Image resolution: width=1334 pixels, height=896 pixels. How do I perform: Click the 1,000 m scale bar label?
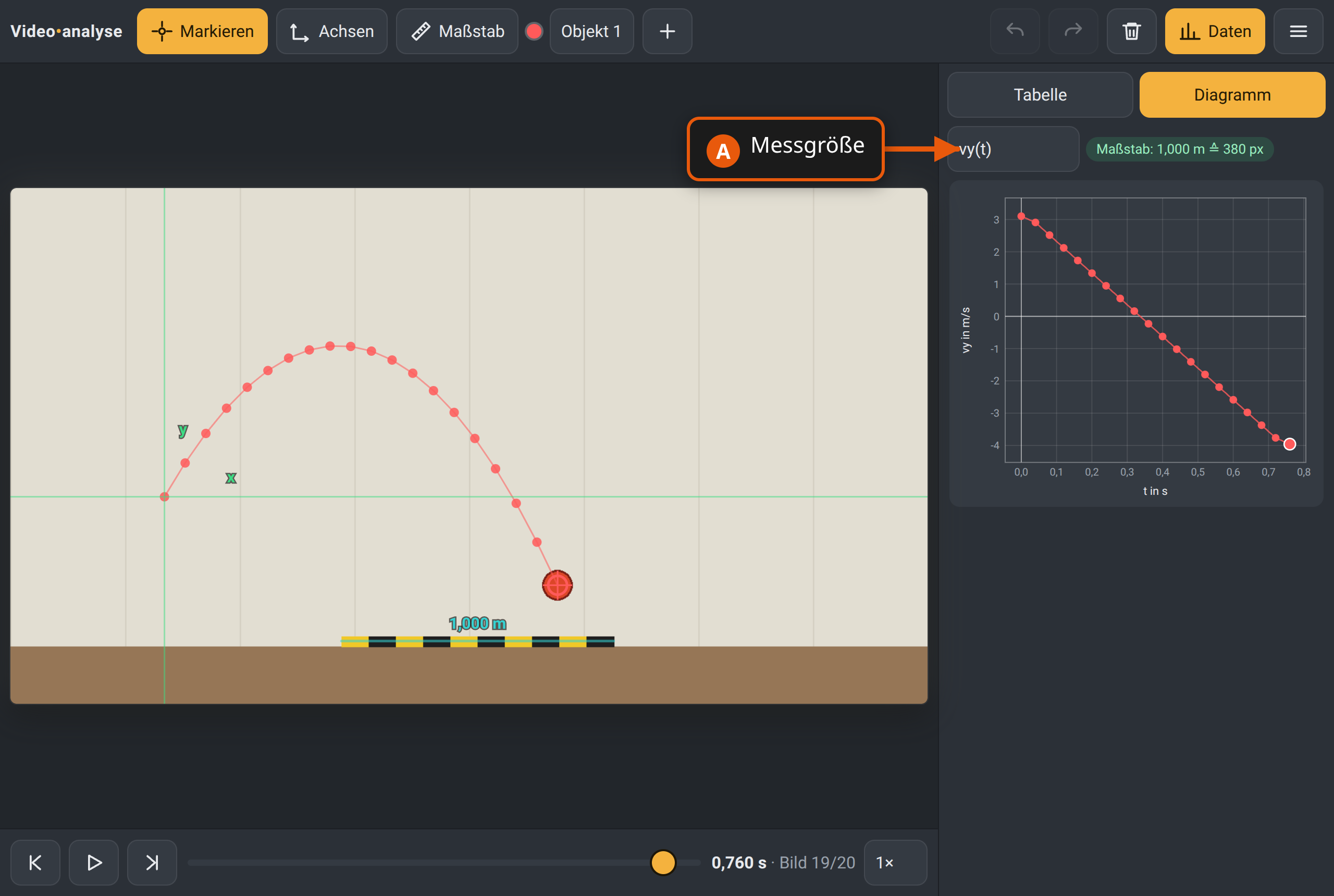[x=478, y=623]
